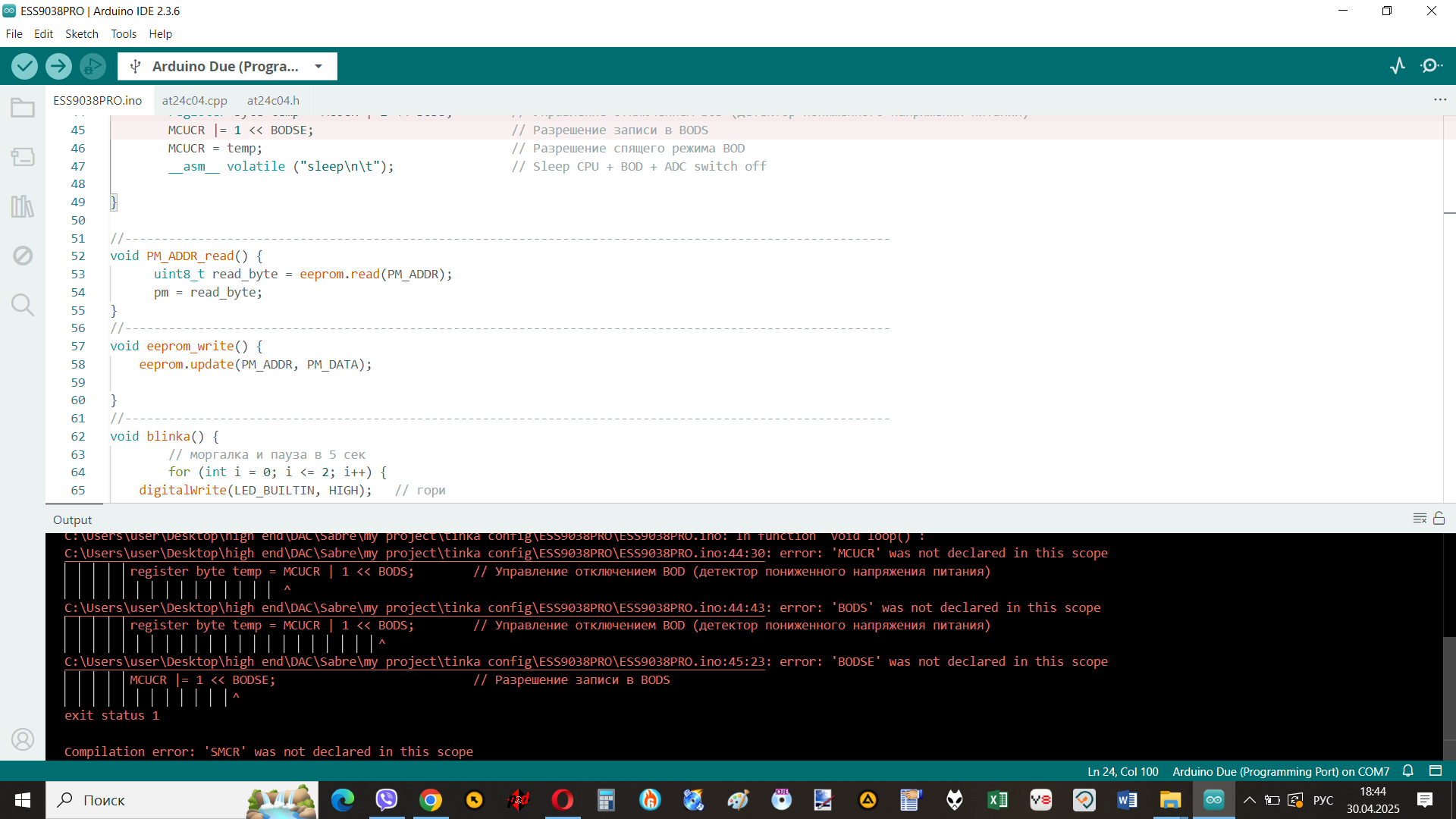Open the Library Manager panel
The image size is (1456, 819).
[23, 206]
